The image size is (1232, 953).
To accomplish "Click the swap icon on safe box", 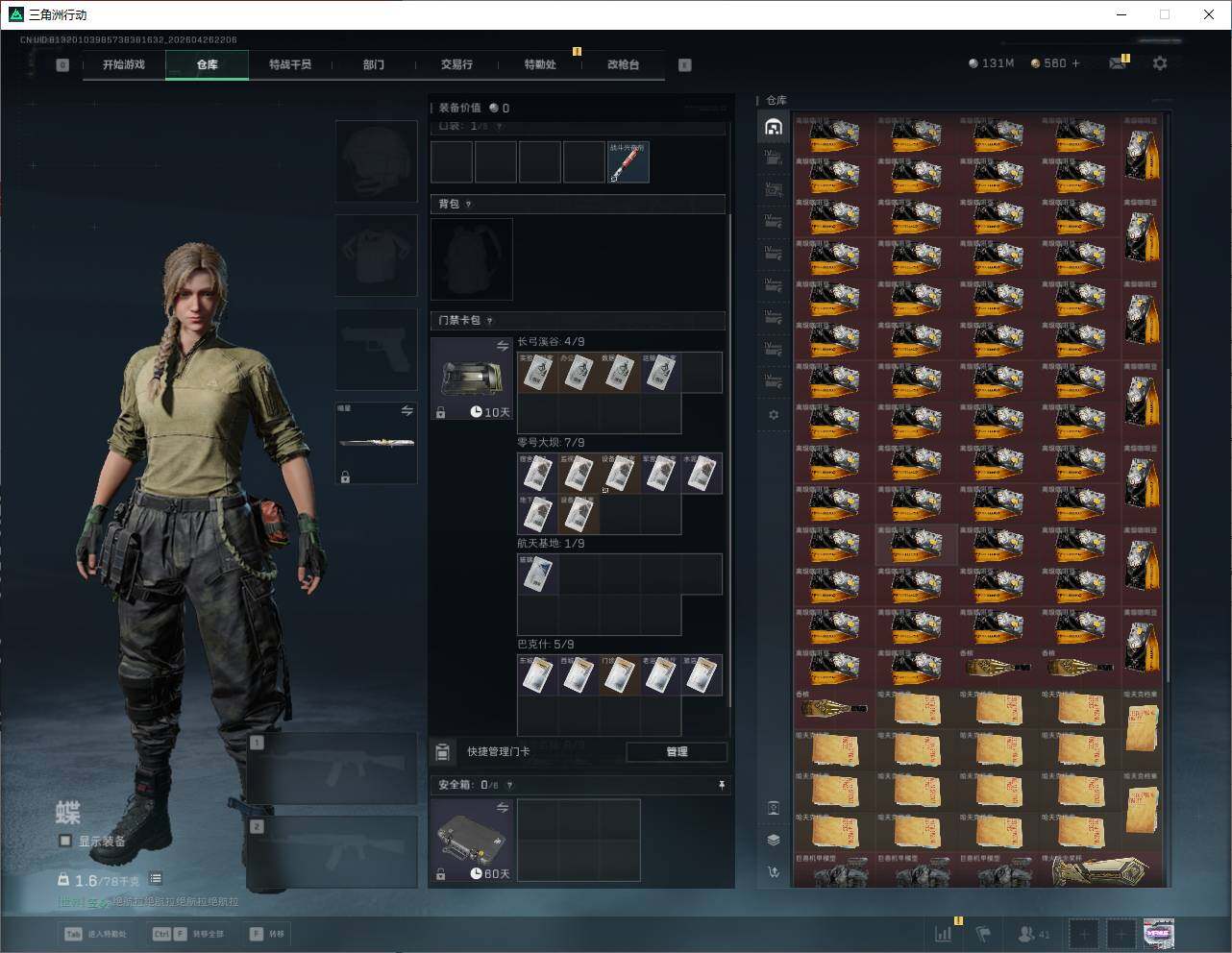I will coord(503,808).
